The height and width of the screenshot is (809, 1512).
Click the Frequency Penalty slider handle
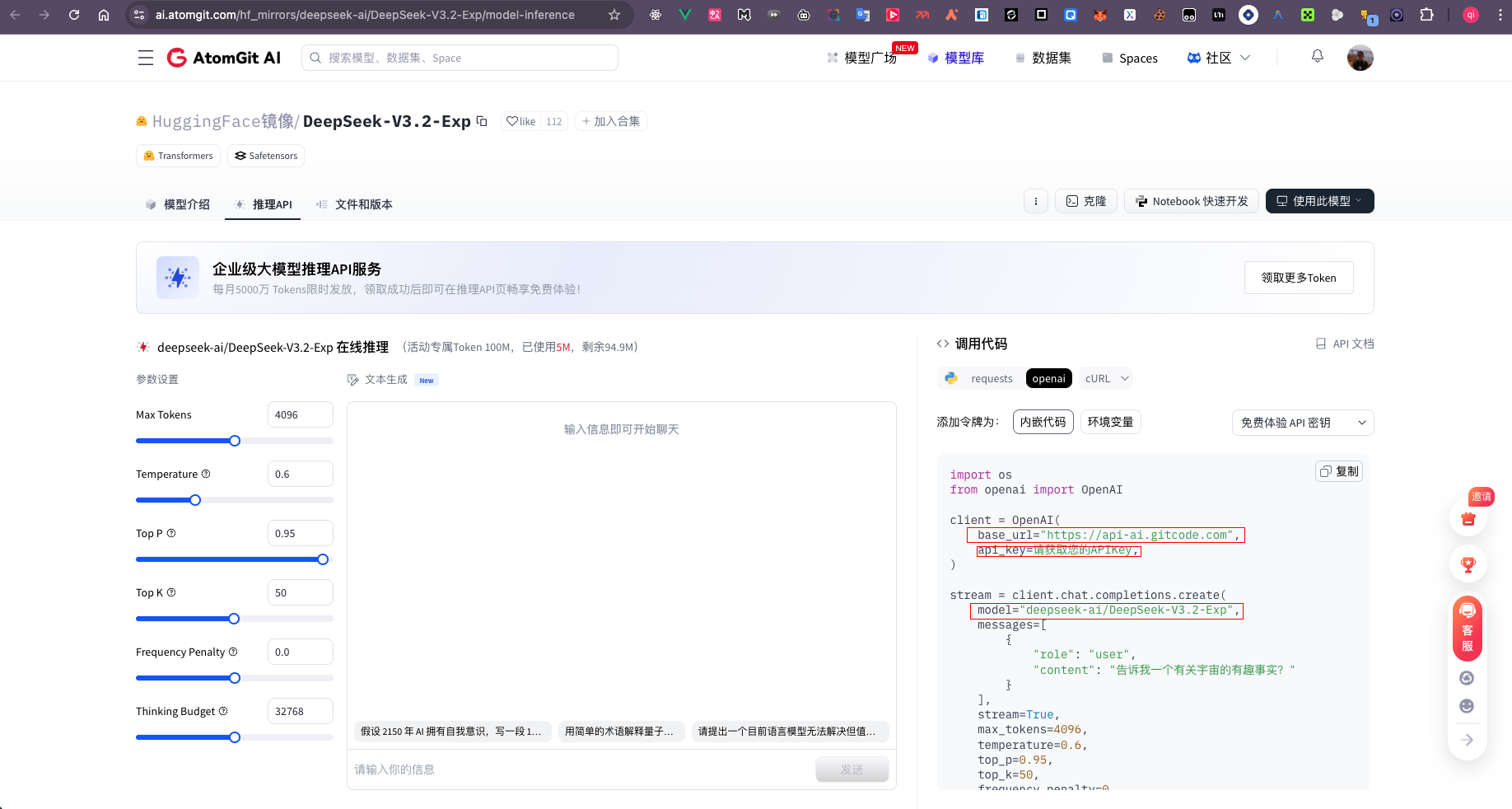235,678
